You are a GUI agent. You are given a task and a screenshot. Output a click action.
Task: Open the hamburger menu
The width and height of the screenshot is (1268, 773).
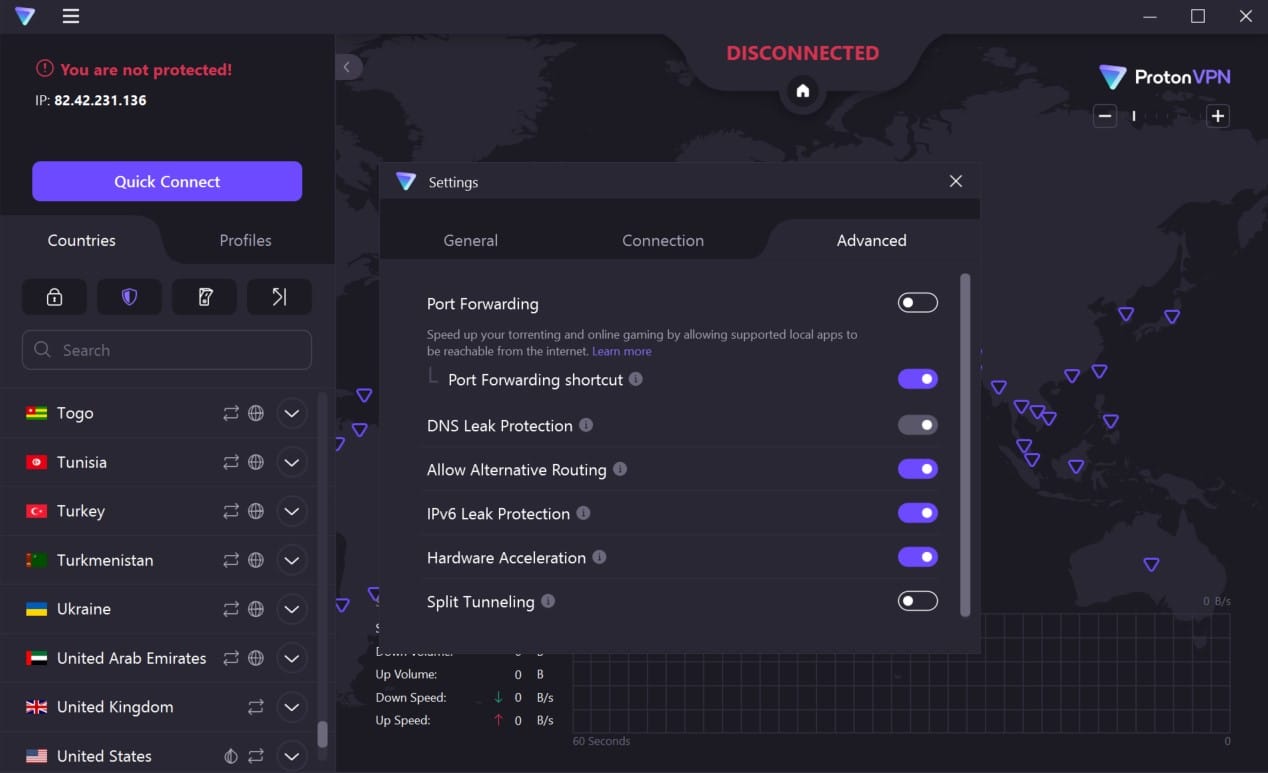click(70, 16)
